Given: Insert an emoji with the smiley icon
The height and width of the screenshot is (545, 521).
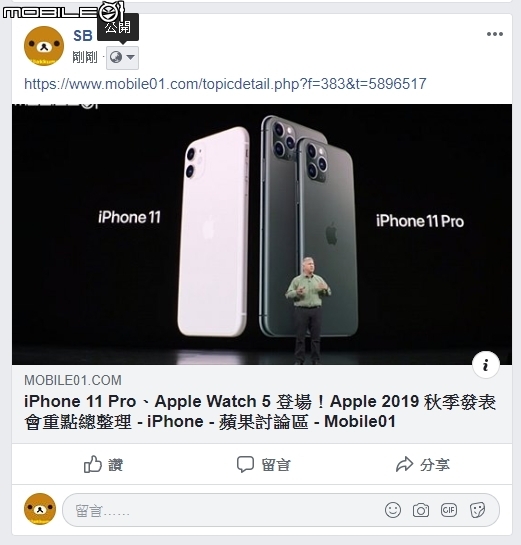Looking at the screenshot, I should point(393,510).
